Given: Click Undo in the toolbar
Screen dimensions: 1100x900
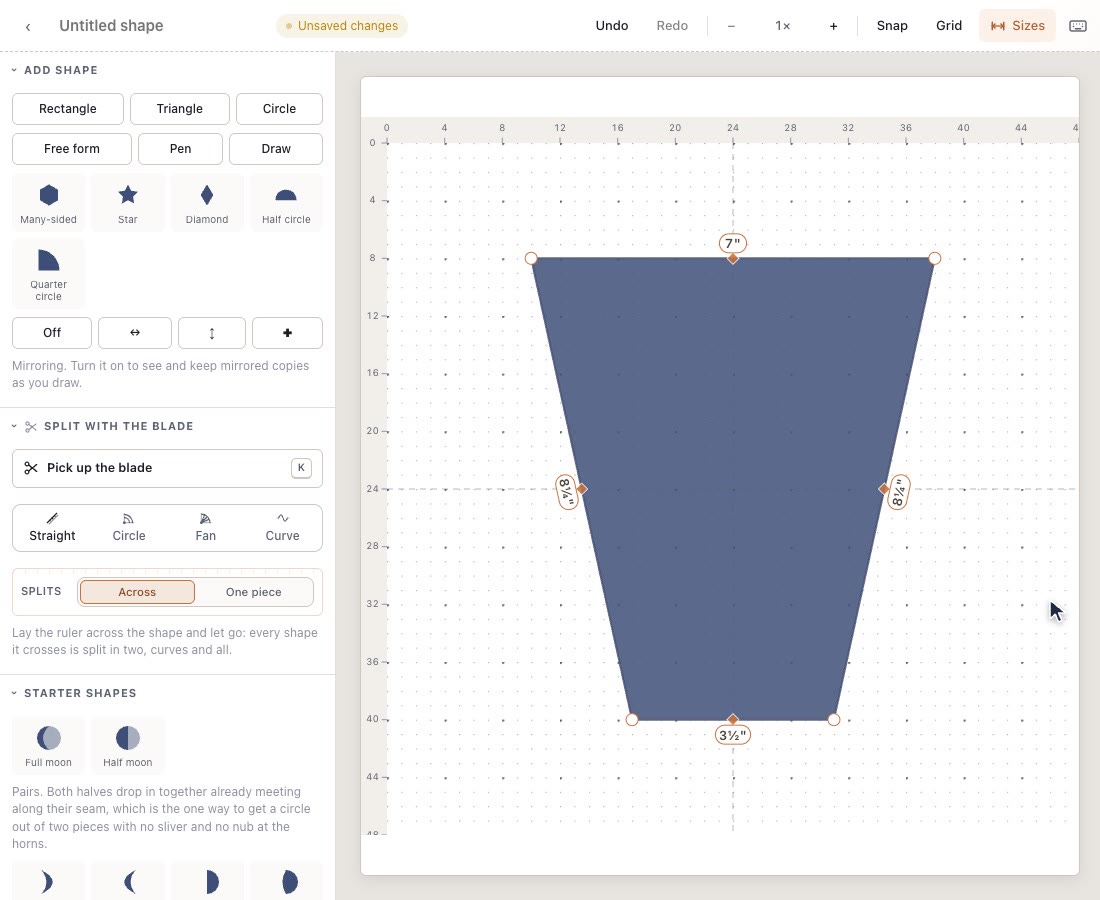Looking at the screenshot, I should coord(612,26).
